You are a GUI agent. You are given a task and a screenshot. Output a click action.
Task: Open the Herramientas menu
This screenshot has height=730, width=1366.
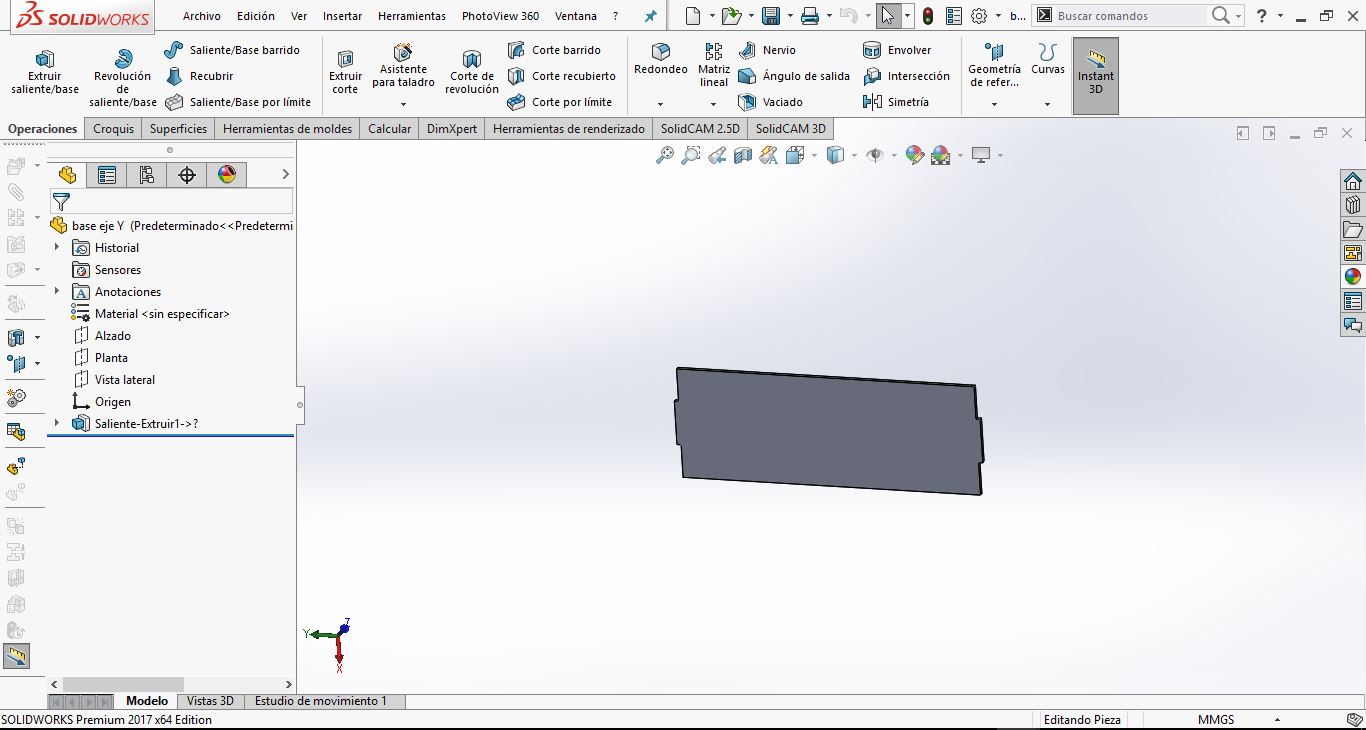tap(412, 16)
